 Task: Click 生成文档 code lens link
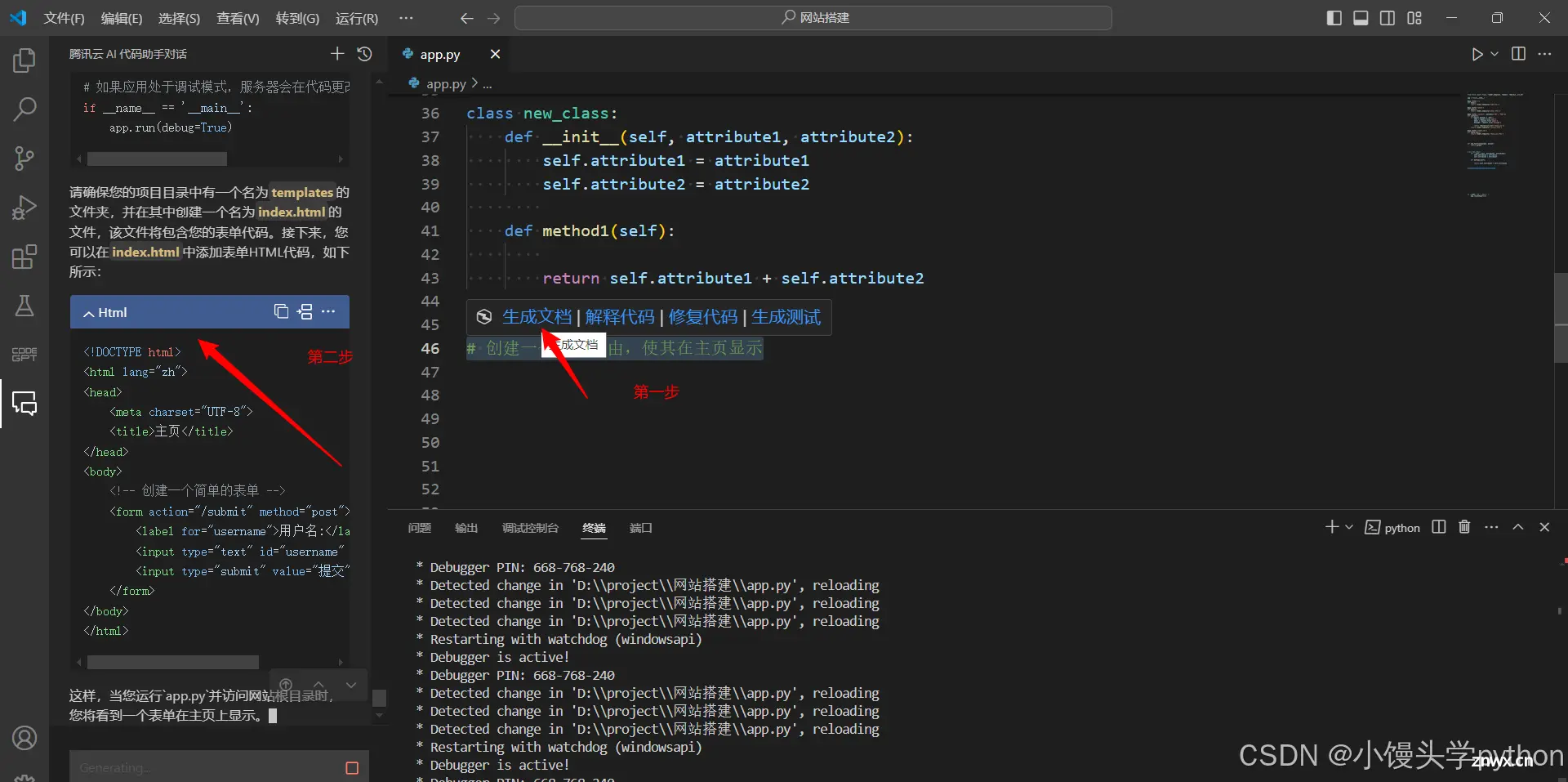pos(537,317)
